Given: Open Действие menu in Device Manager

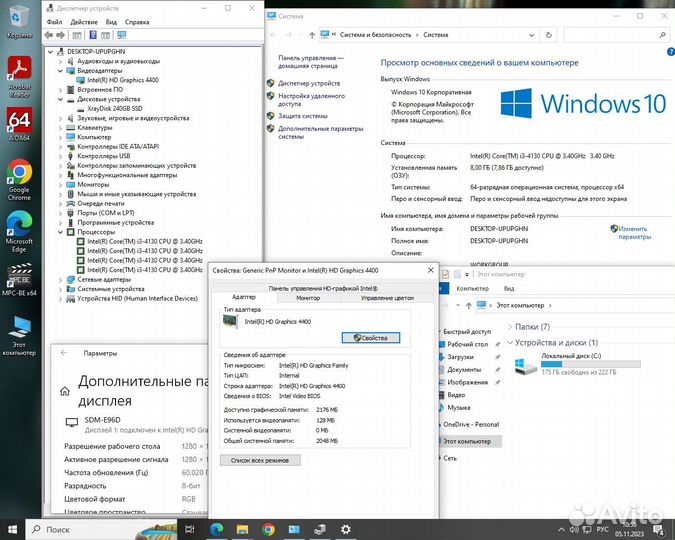Looking at the screenshot, I should pos(84,22).
